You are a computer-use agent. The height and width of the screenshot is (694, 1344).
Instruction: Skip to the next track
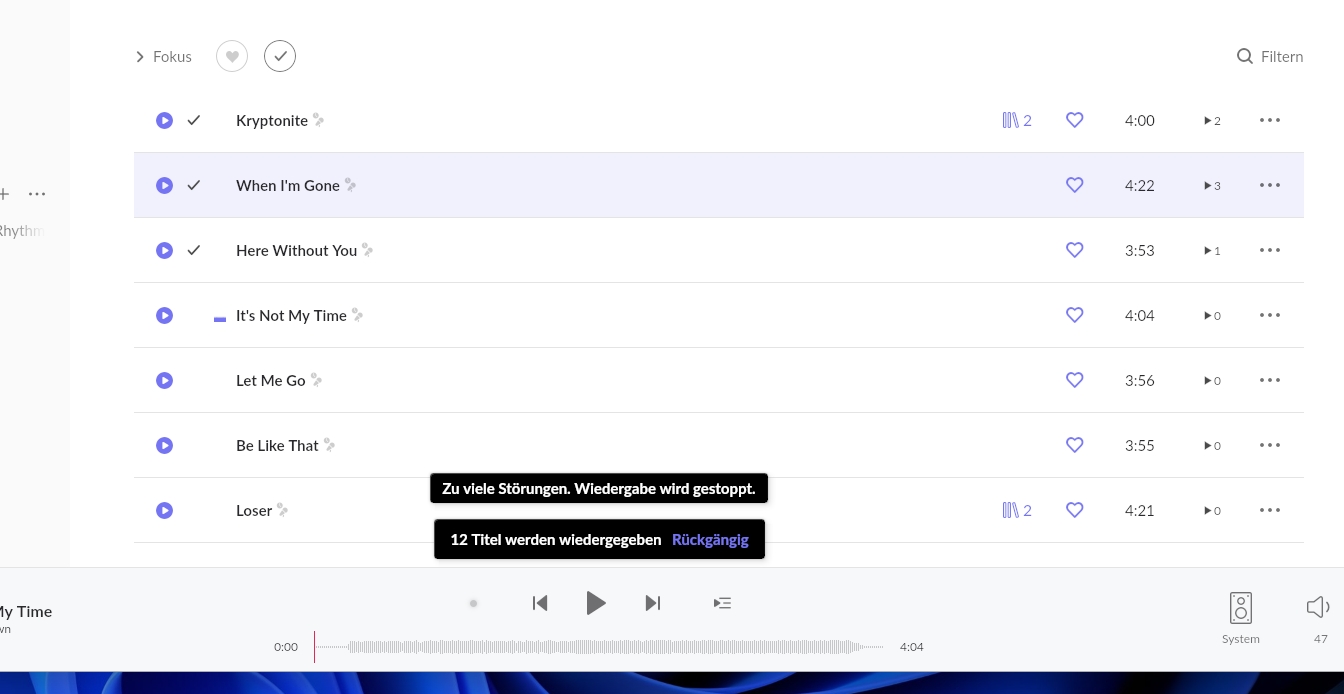click(x=653, y=603)
